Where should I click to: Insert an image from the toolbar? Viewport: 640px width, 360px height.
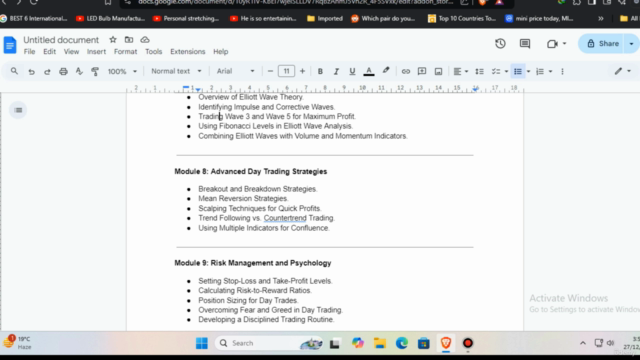pyautogui.click(x=438, y=71)
